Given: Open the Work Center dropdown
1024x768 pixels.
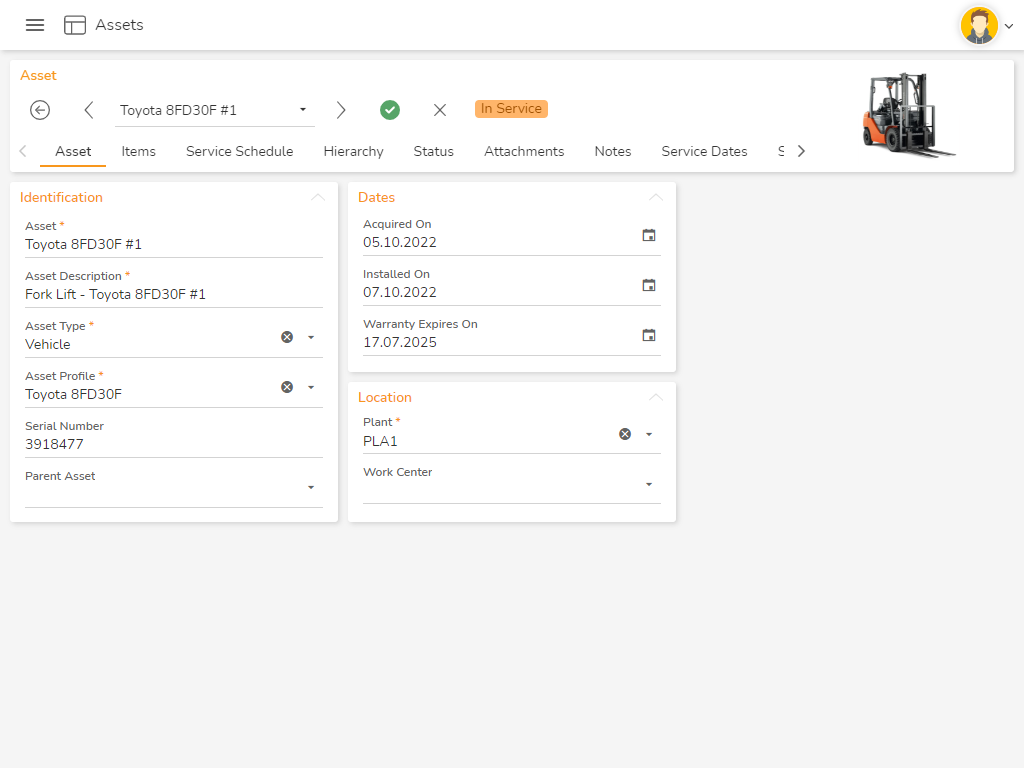Looking at the screenshot, I should 648,485.
